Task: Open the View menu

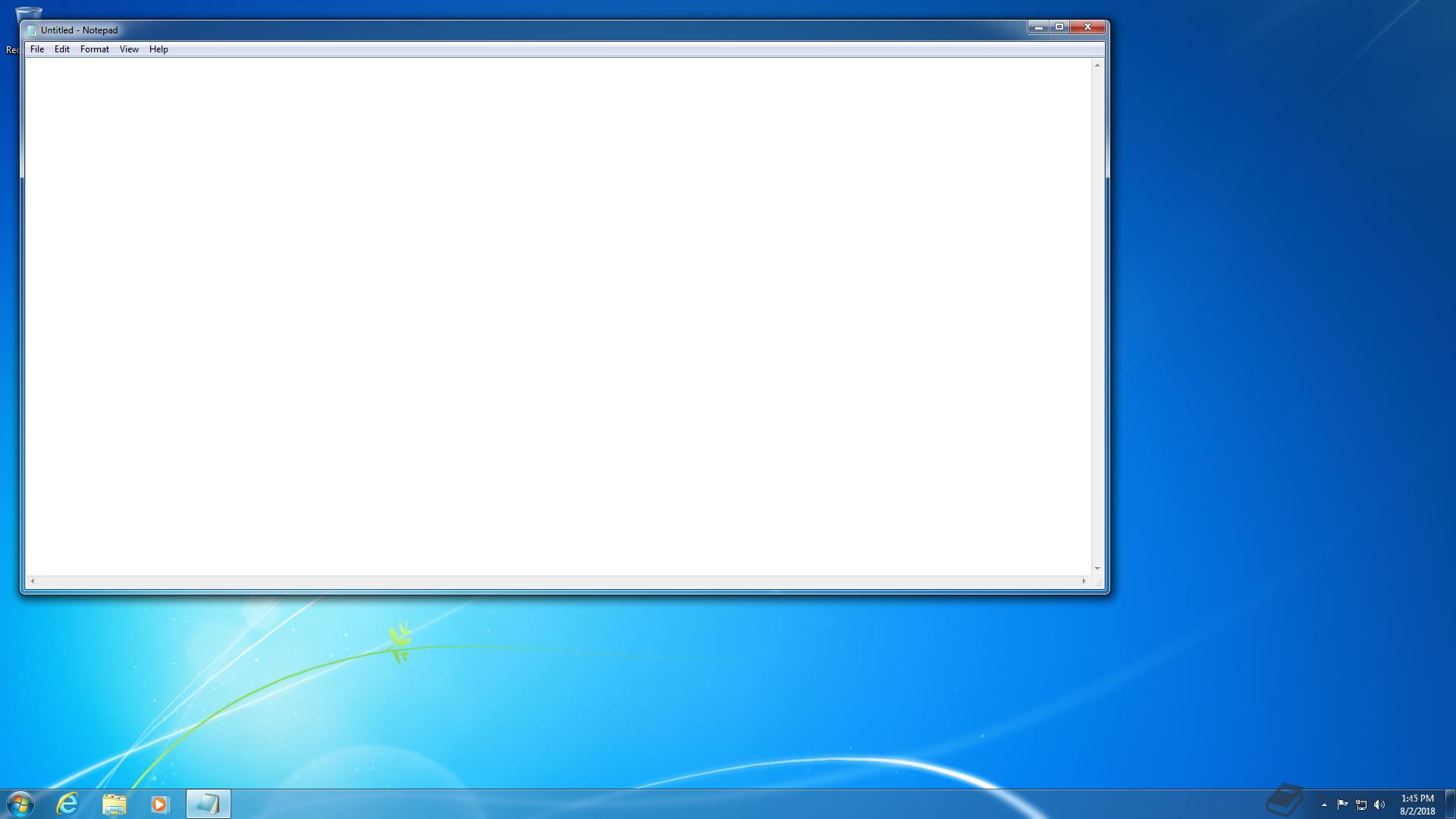Action: [129, 49]
